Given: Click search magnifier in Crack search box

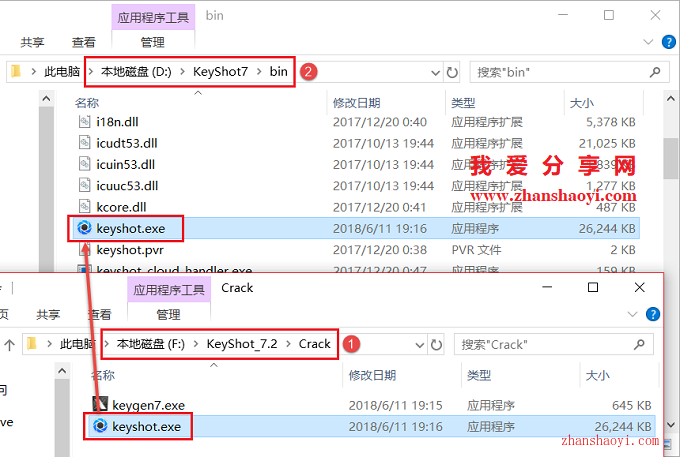Looking at the screenshot, I should click(x=639, y=345).
